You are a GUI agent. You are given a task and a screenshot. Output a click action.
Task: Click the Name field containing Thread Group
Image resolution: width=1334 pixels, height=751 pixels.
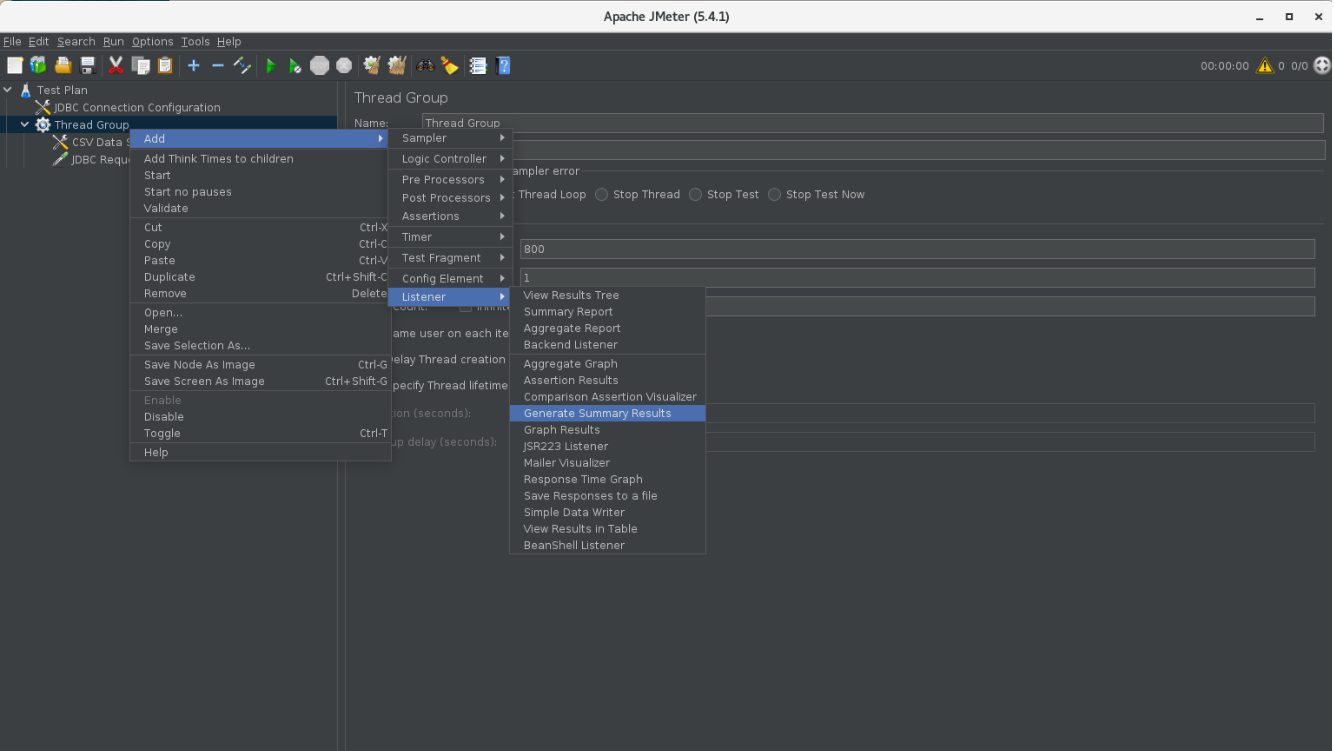(873, 123)
